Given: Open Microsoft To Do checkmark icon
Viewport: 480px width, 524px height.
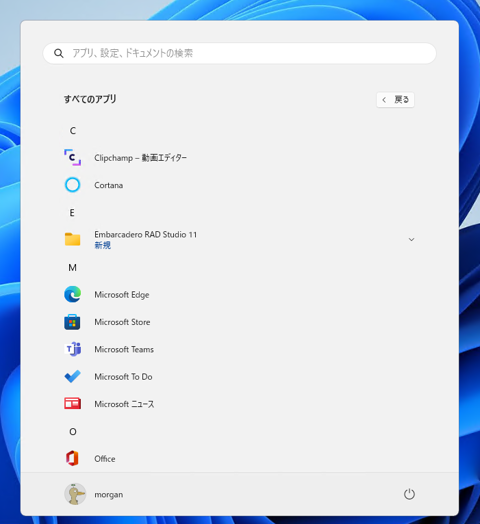Looking at the screenshot, I should (73, 377).
